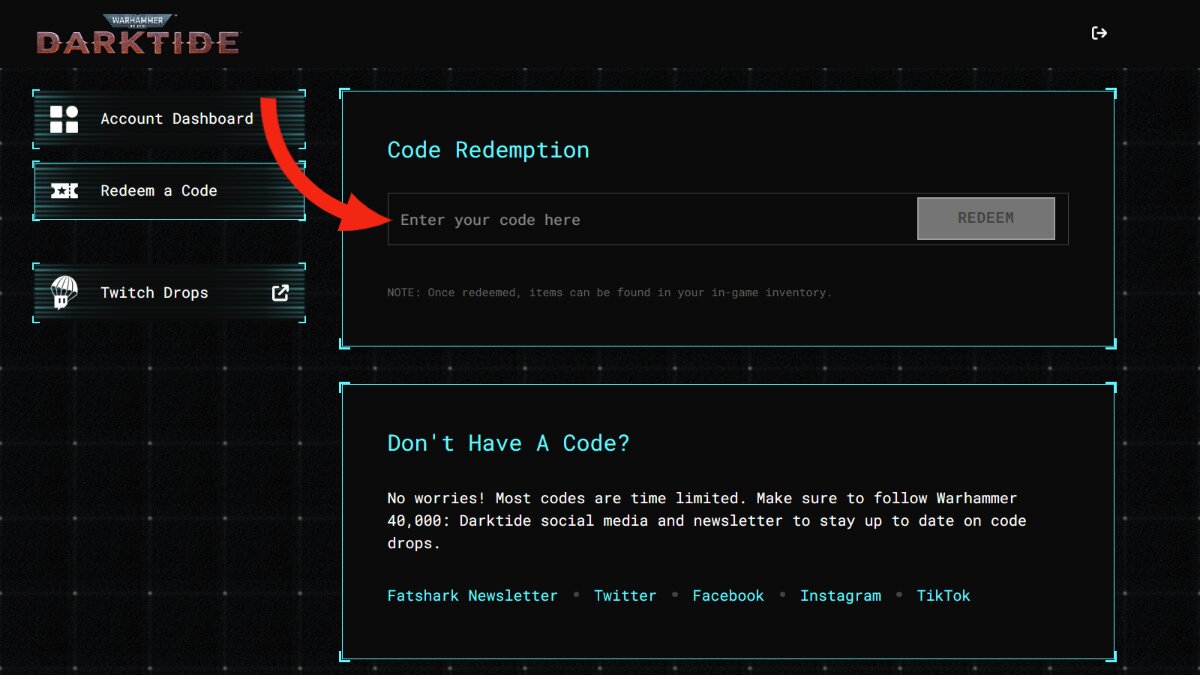Open the Account Dashboard menu item
Viewport: 1200px width, 675px height.
coord(176,119)
